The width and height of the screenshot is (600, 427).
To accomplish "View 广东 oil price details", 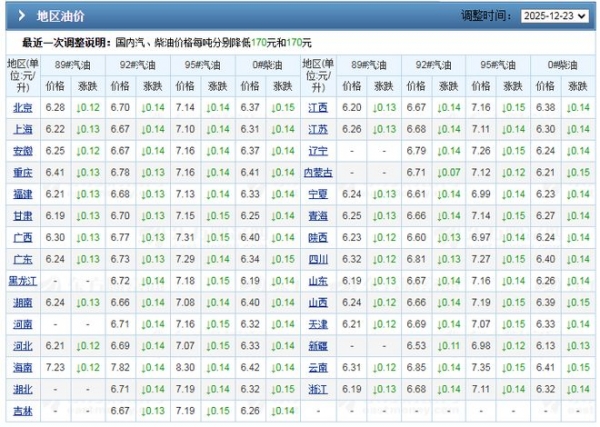I will click(22, 259).
